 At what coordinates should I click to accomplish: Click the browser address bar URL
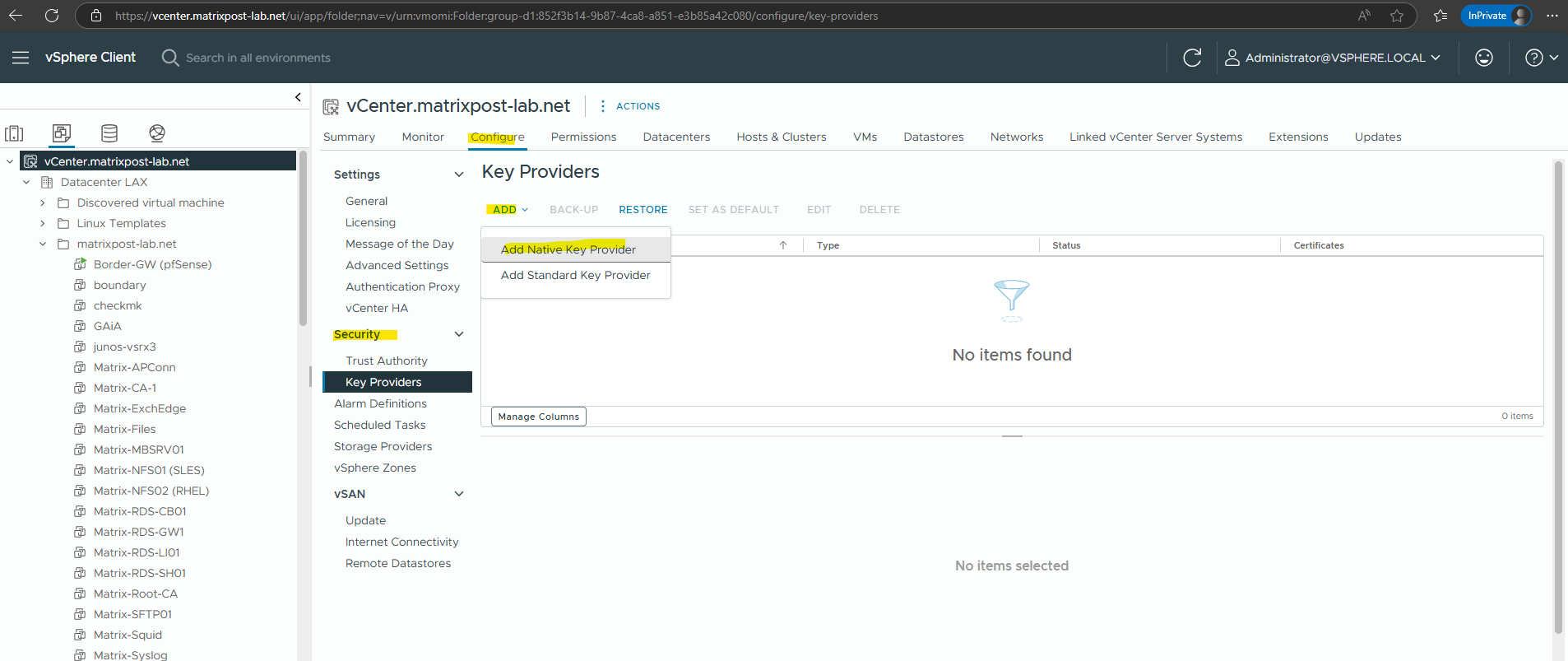point(496,16)
